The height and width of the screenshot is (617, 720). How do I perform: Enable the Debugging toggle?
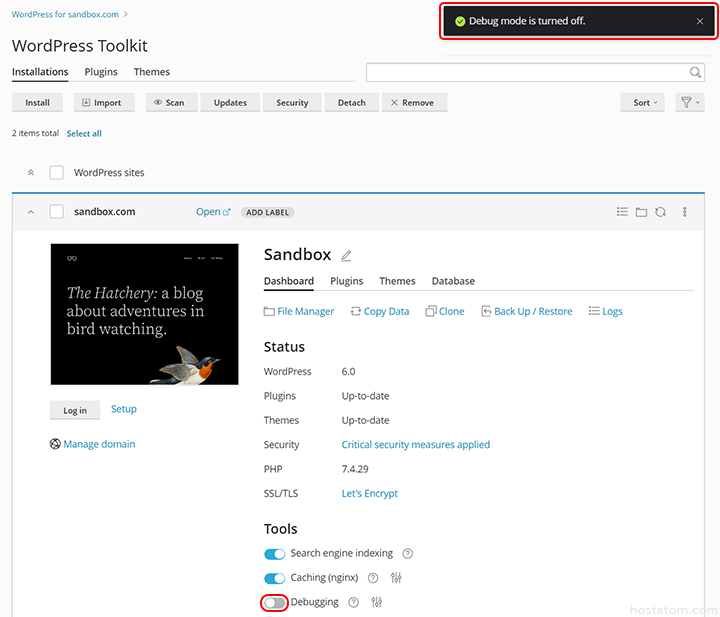click(274, 602)
